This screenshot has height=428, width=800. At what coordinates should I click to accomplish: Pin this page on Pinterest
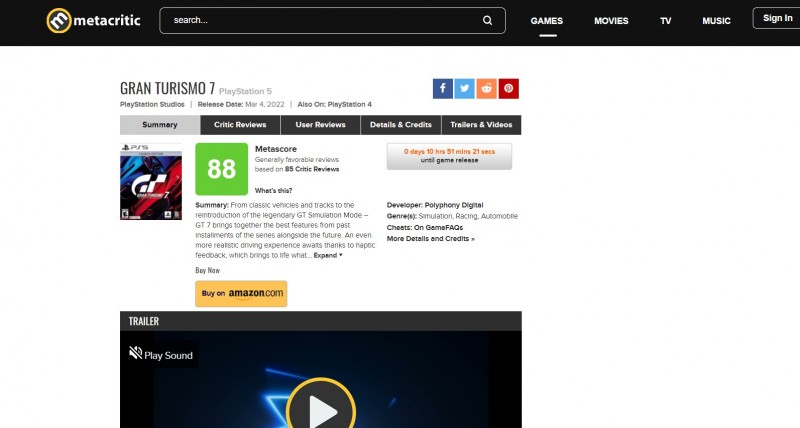coord(509,88)
